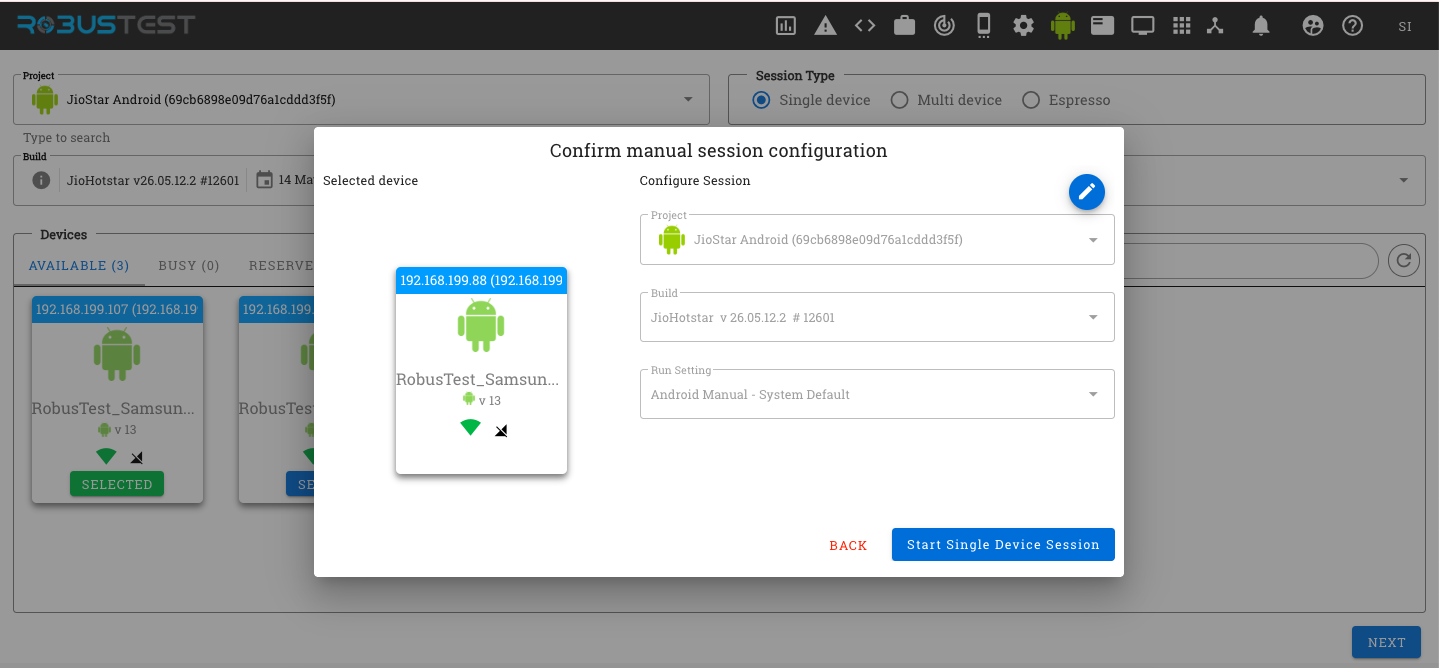Open the bar chart reports icon
Image resolution: width=1439 pixels, height=668 pixels.
pos(786,26)
